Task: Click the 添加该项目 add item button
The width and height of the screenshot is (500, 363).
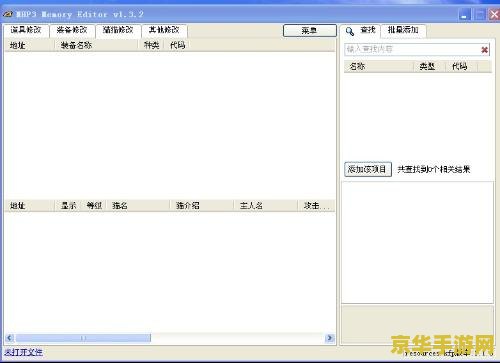Action: tap(368, 169)
